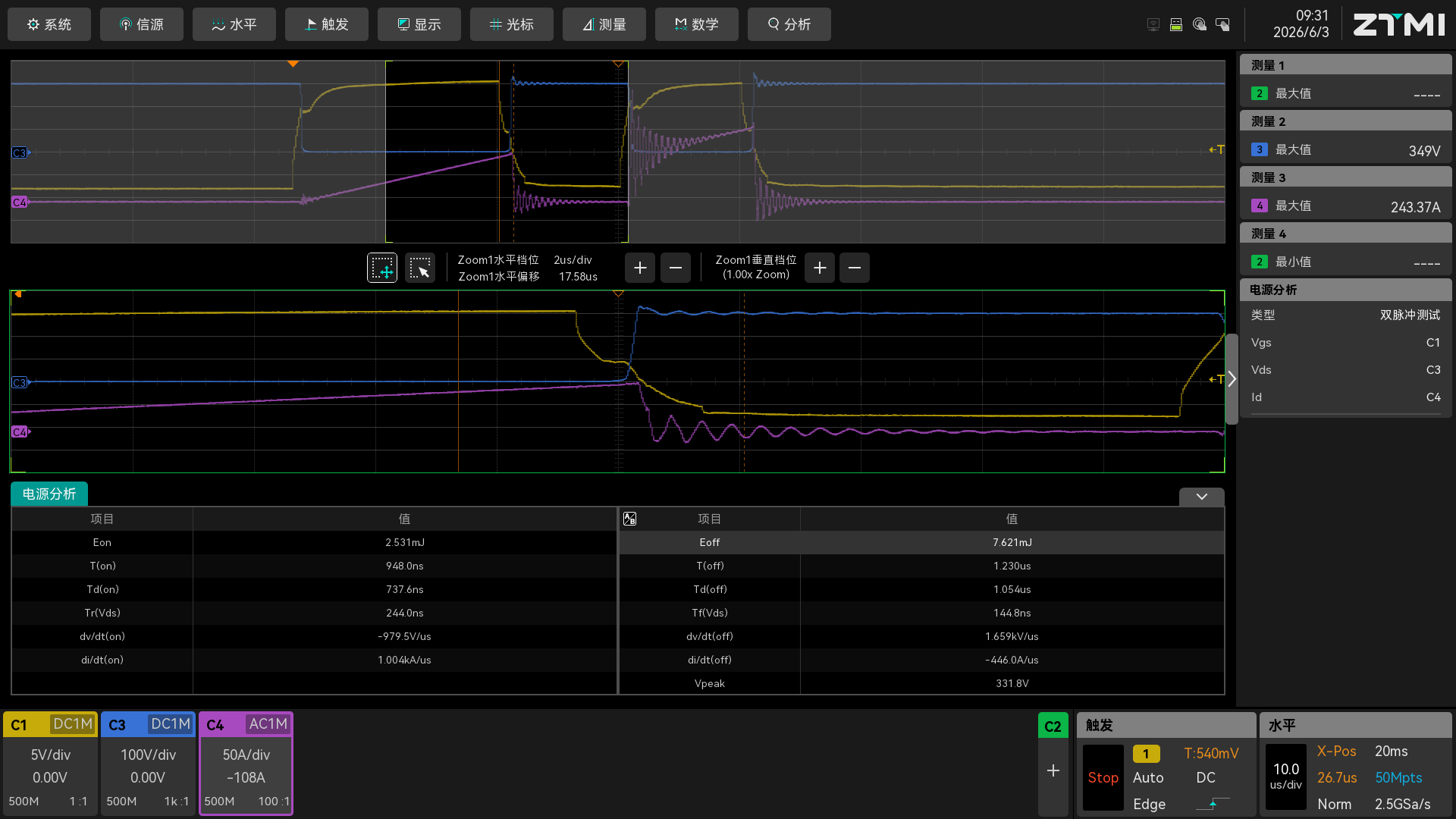The width and height of the screenshot is (1456, 819).
Task: Open the 信源 menu
Action: point(142,24)
